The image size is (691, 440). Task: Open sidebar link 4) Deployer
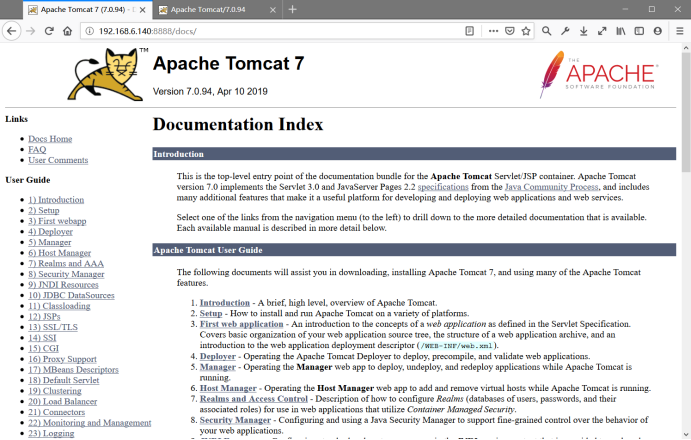point(50,231)
